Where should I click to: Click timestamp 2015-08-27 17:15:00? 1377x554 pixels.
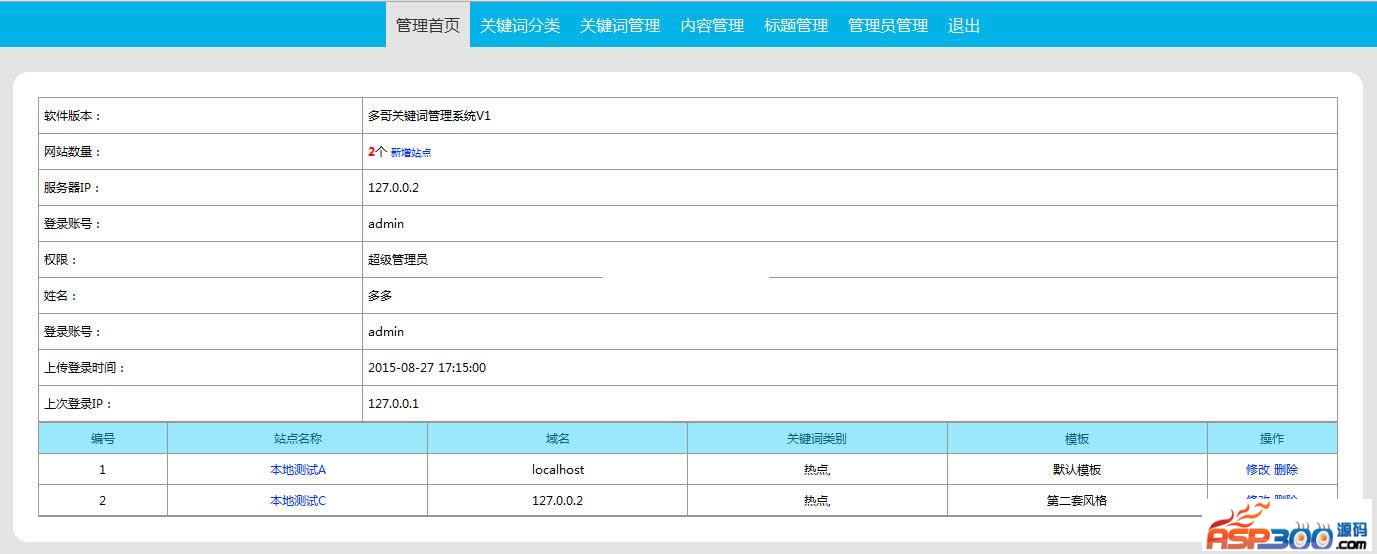coord(427,368)
